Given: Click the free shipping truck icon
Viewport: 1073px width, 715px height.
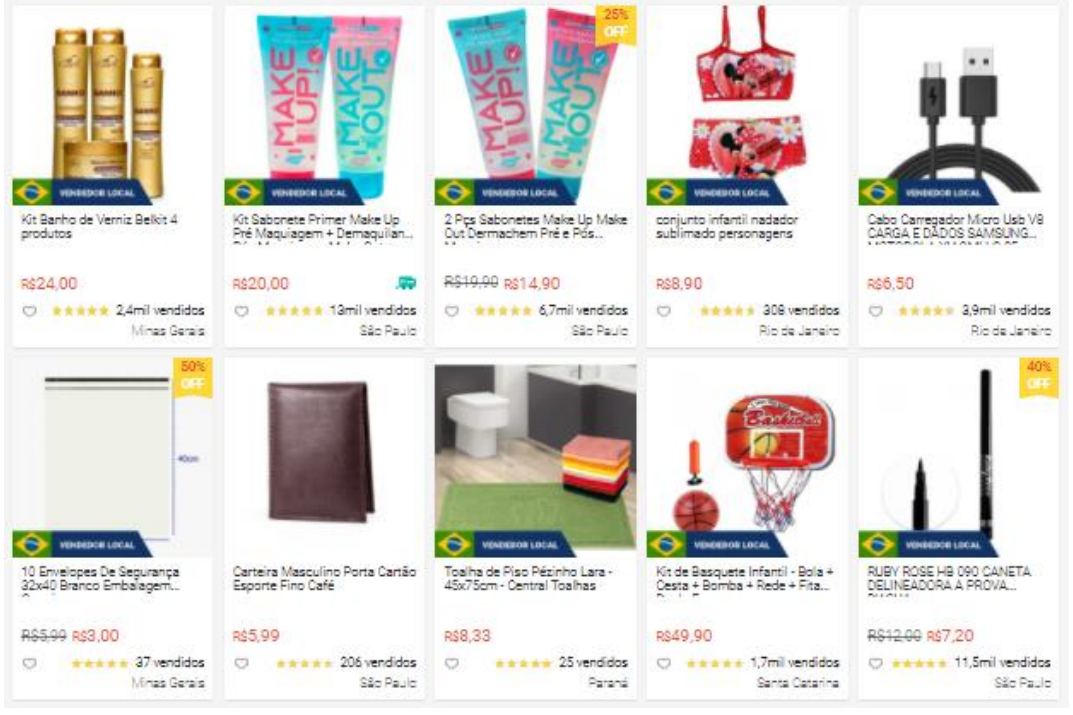Looking at the screenshot, I should [406, 283].
